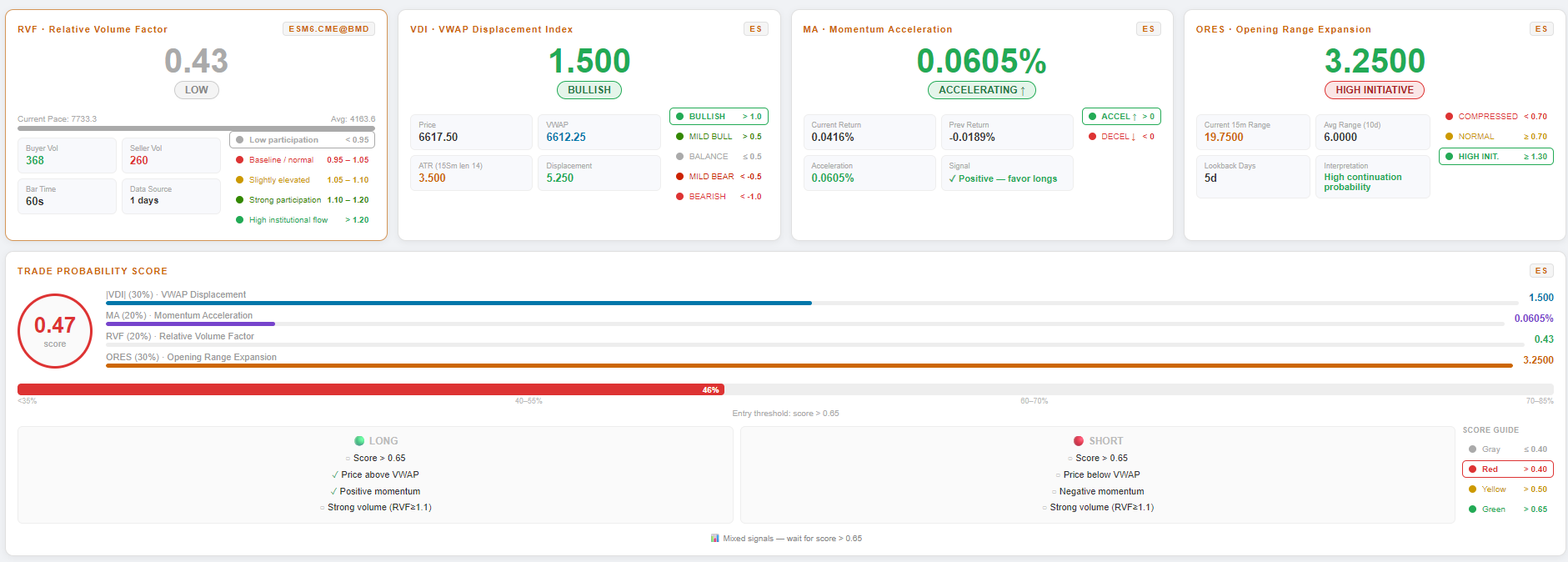Viewport: 1568px width, 562px height.
Task: Click the 0.47 score circle
Action: point(55,331)
